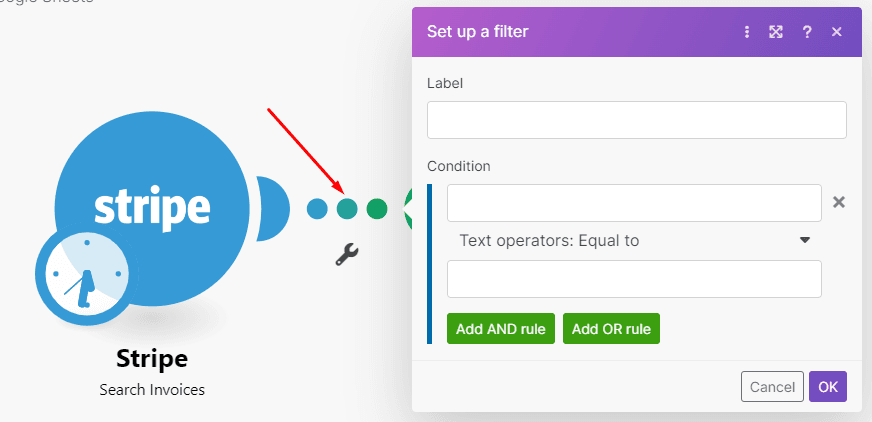The width and height of the screenshot is (872, 422).
Task: Open the filter help question mark
Action: pyautogui.click(x=807, y=32)
